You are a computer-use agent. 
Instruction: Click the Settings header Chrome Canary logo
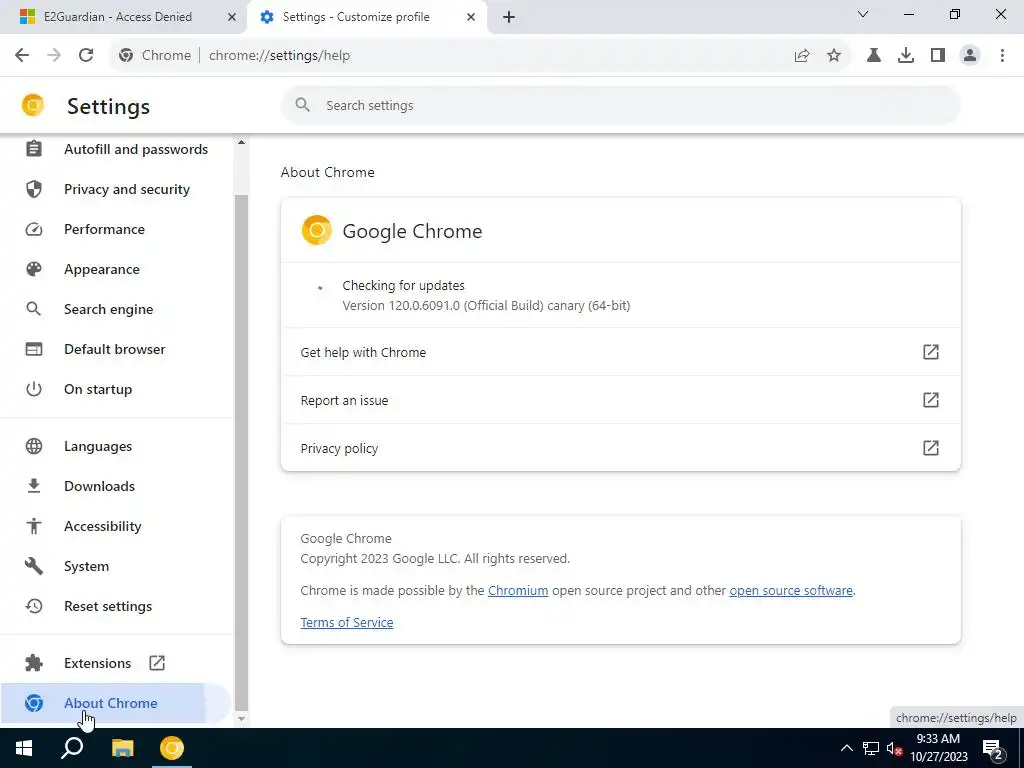(33, 105)
